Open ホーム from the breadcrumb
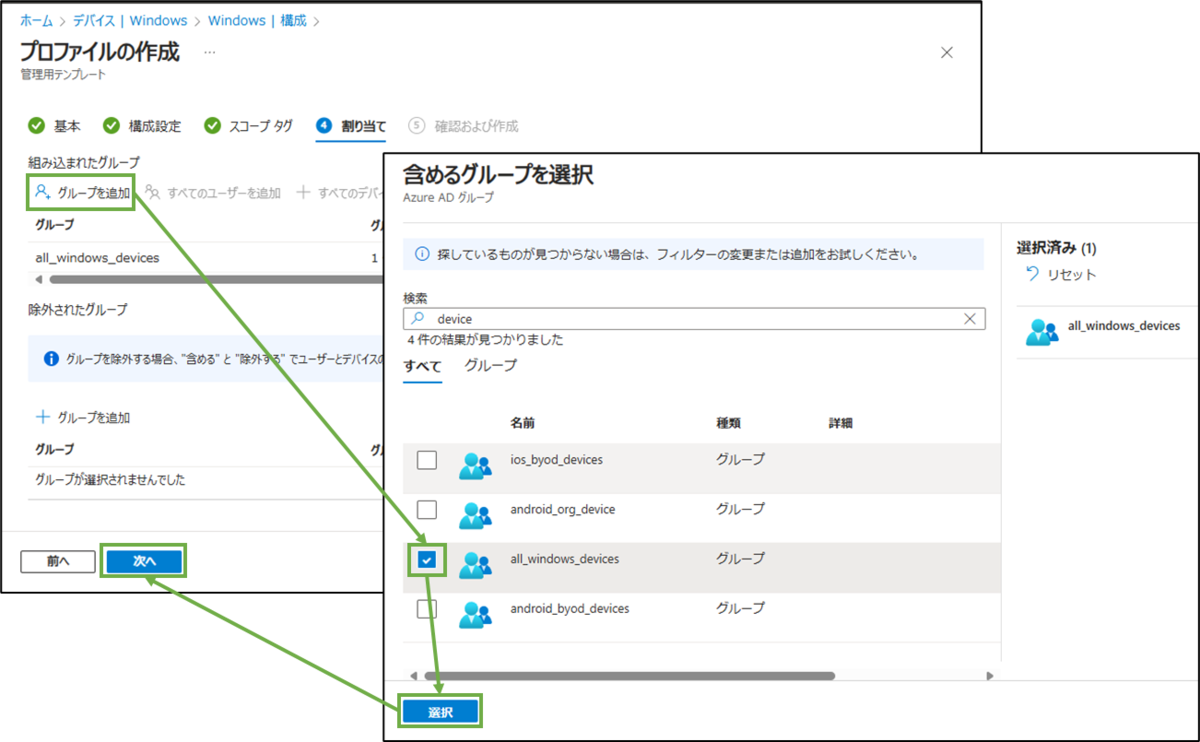The width and height of the screenshot is (1200, 742). click(x=35, y=20)
